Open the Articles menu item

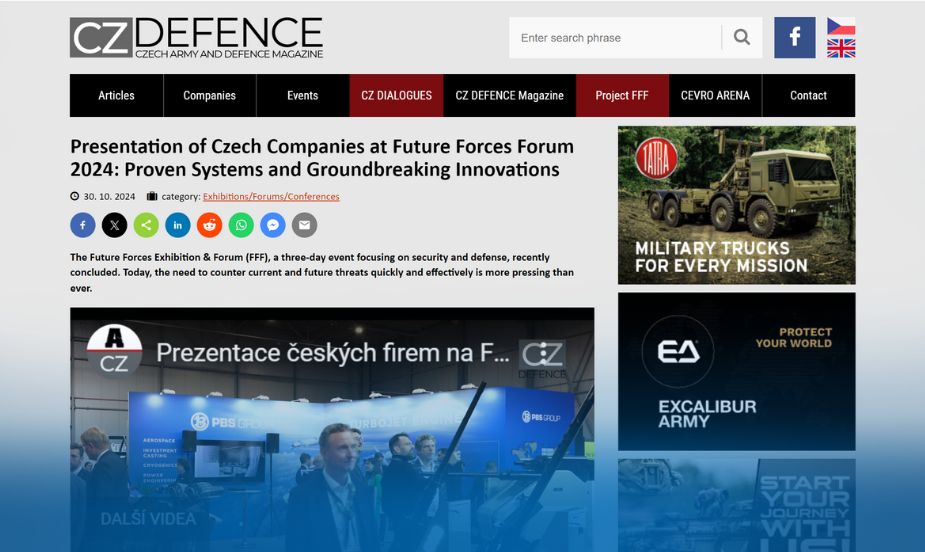click(x=116, y=96)
